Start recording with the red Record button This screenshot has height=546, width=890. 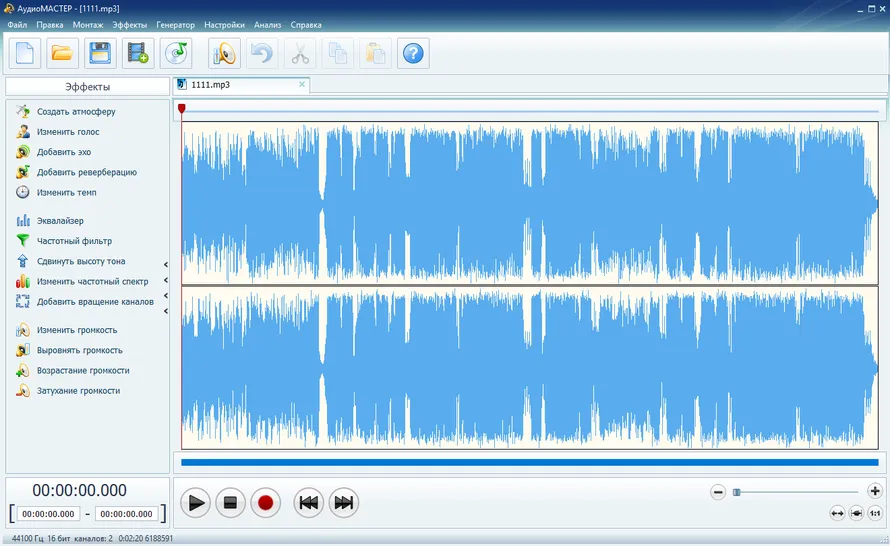(x=266, y=503)
